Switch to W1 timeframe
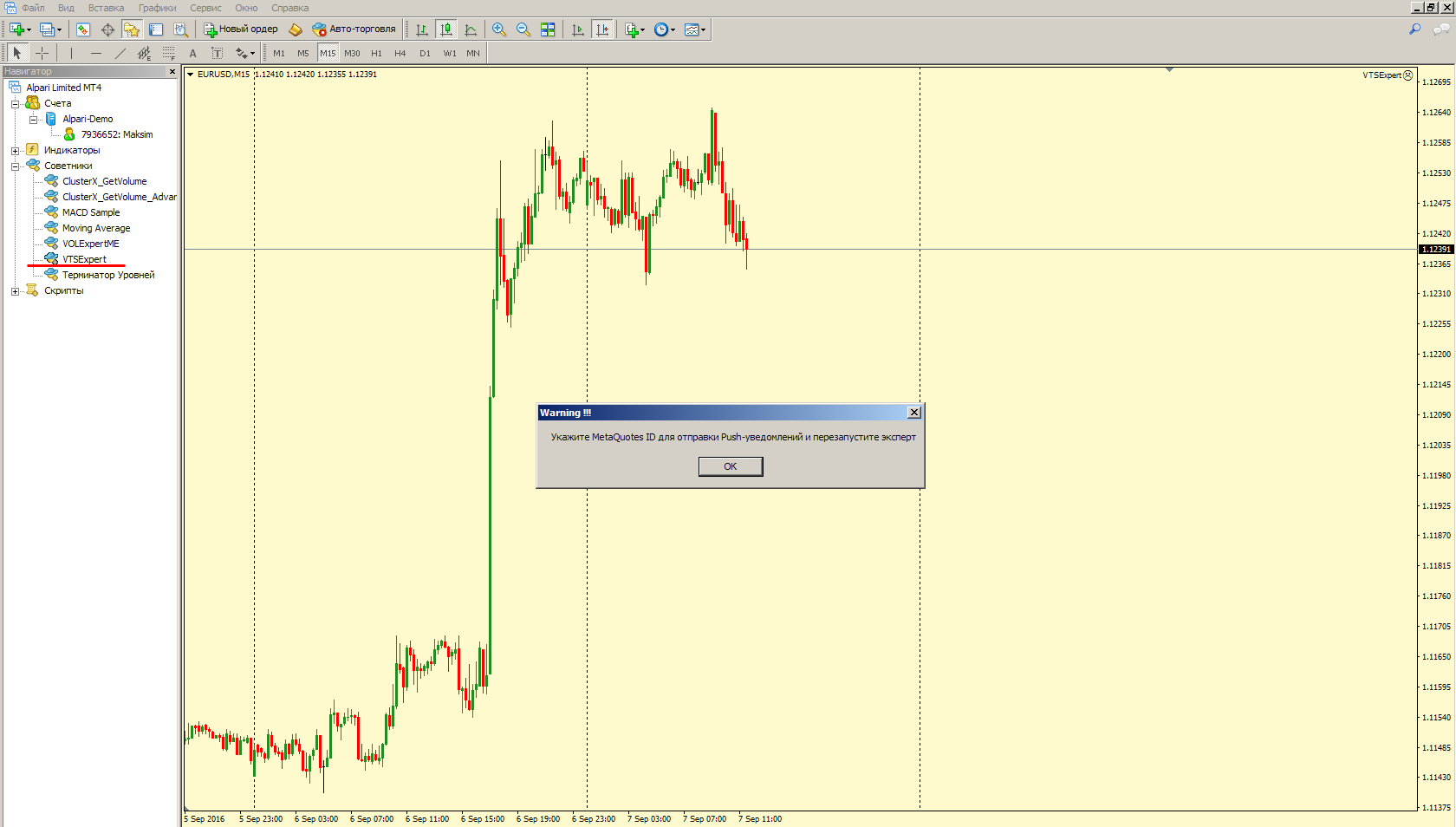The height and width of the screenshot is (827, 1456). pyautogui.click(x=450, y=53)
